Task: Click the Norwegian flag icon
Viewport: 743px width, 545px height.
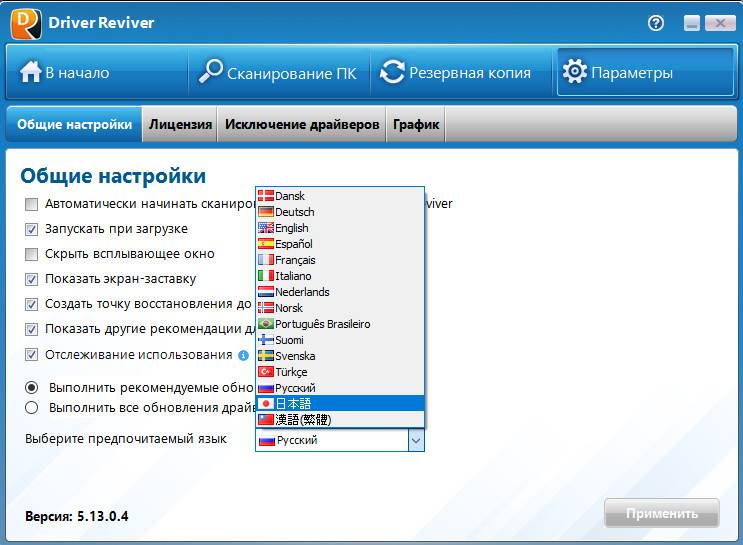Action: pyautogui.click(x=266, y=308)
